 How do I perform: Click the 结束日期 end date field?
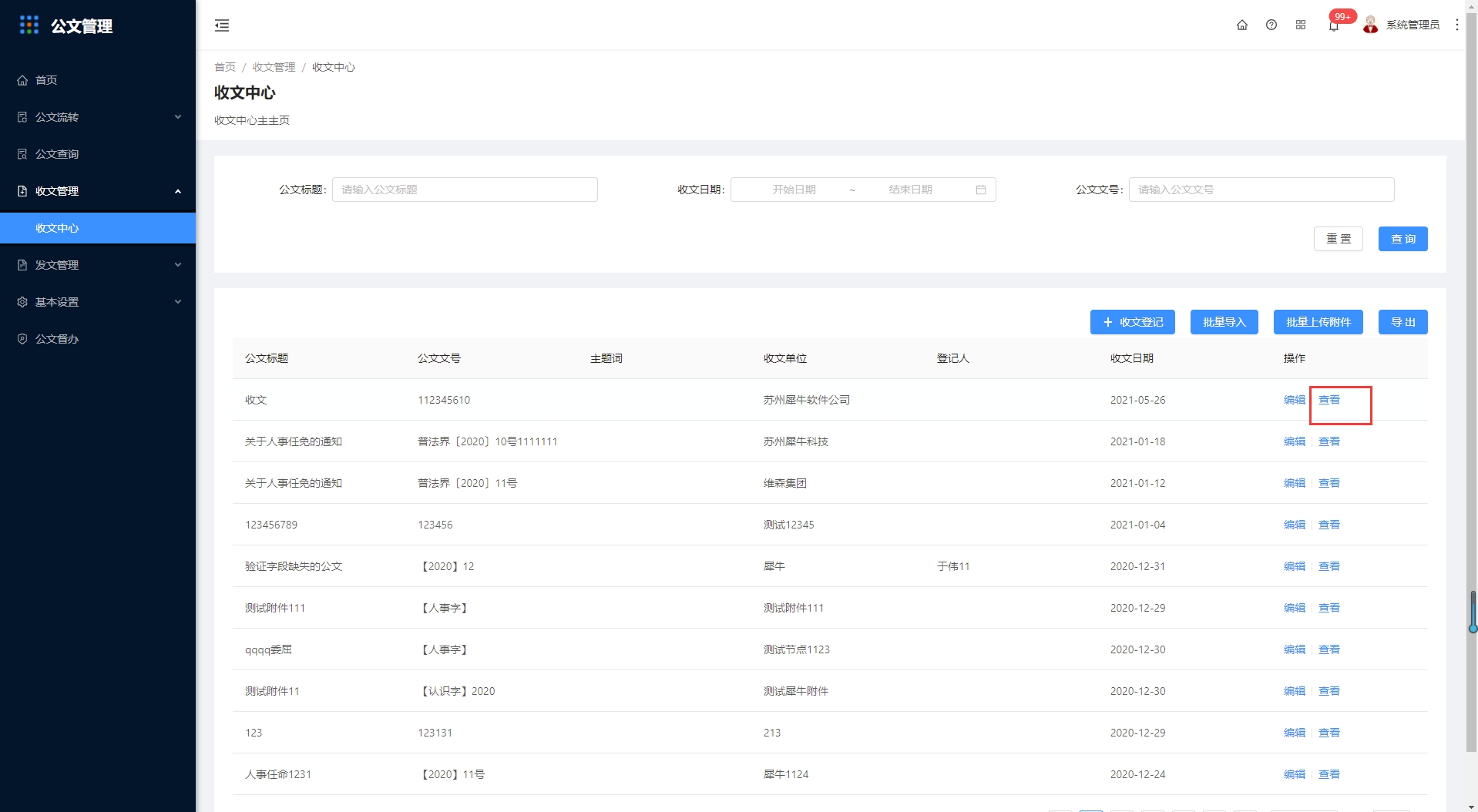(910, 190)
